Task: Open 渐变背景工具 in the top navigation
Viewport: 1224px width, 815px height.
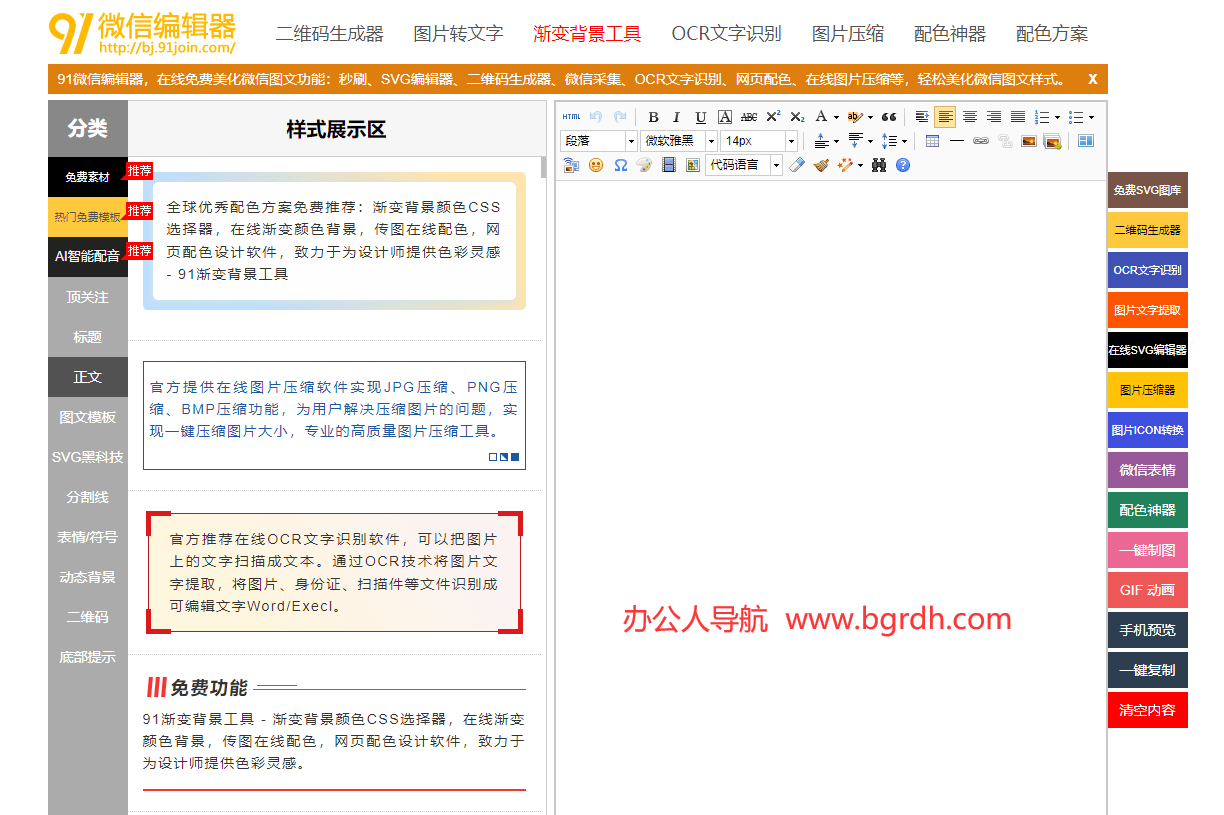Action: pyautogui.click(x=587, y=34)
